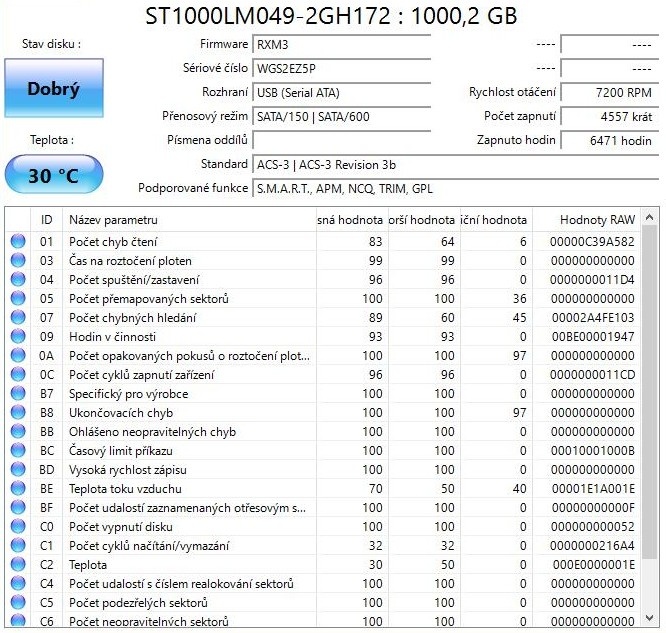666x633 pixels.
Task: Click the RAW value 00002A4FE103
Action: click(593, 317)
